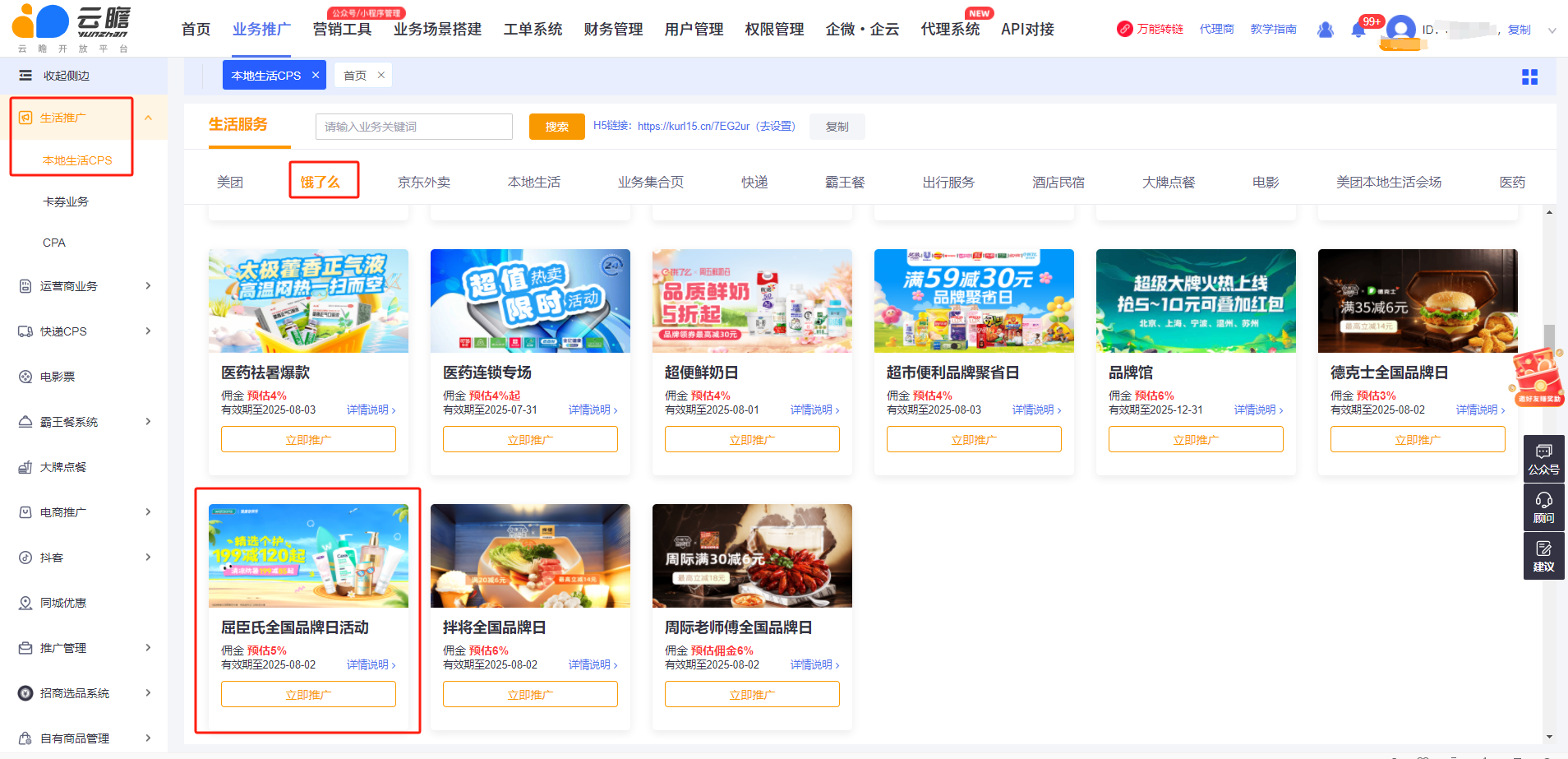1568x759 pixels.
Task: Open 营销工具 in the top navigation
Action: [x=342, y=30]
